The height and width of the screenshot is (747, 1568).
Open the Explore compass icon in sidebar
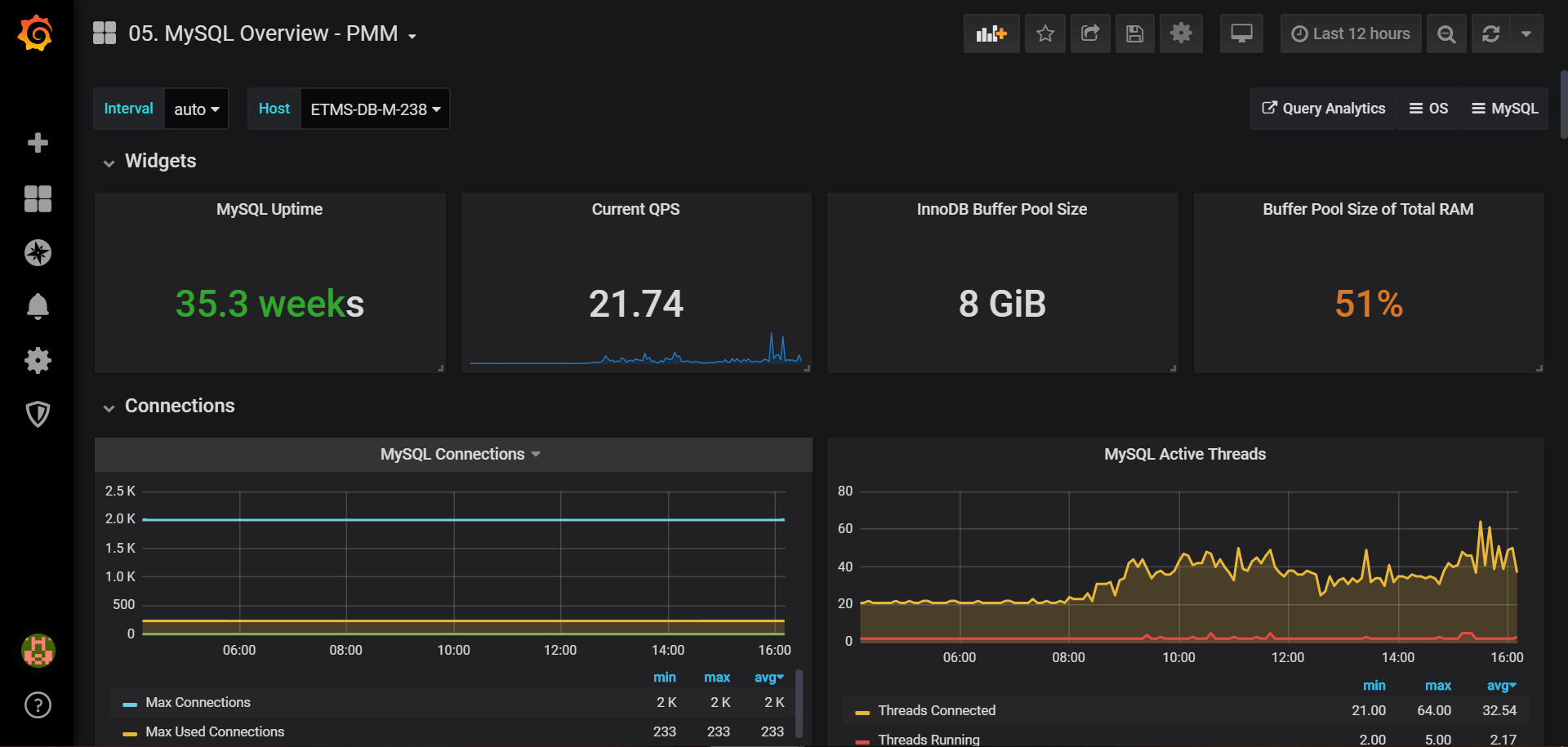pyautogui.click(x=38, y=252)
